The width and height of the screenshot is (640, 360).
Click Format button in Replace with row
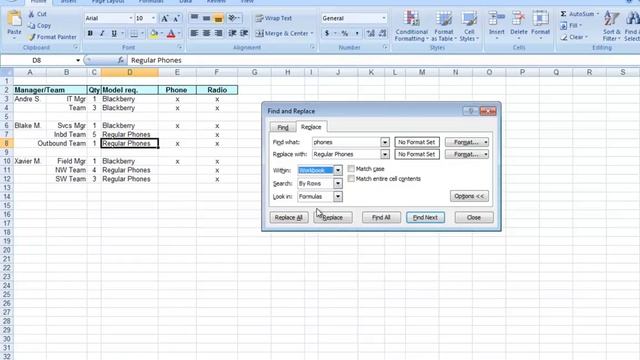coord(467,154)
